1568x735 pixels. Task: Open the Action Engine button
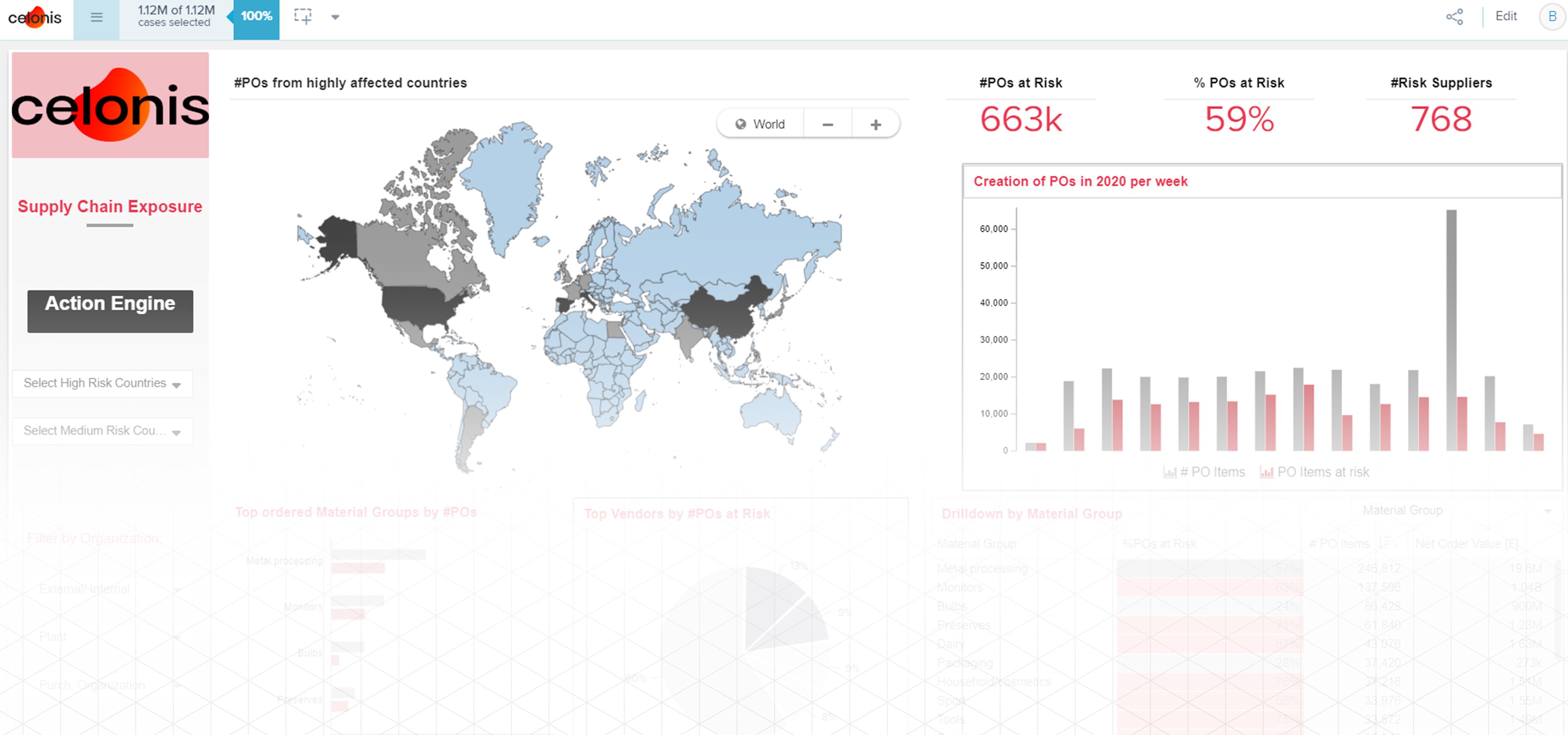click(x=110, y=311)
